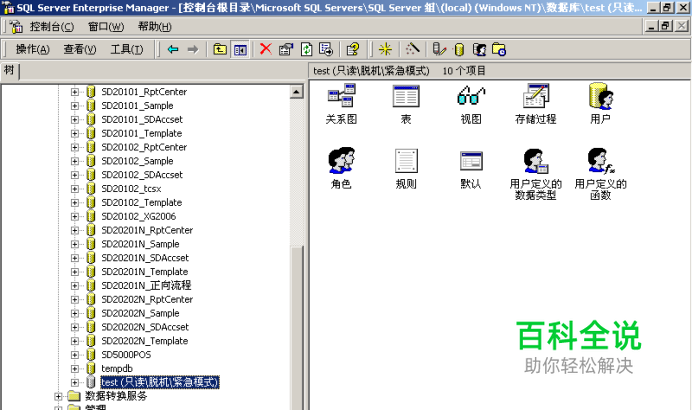Click the Help question mark icon

coord(353,49)
